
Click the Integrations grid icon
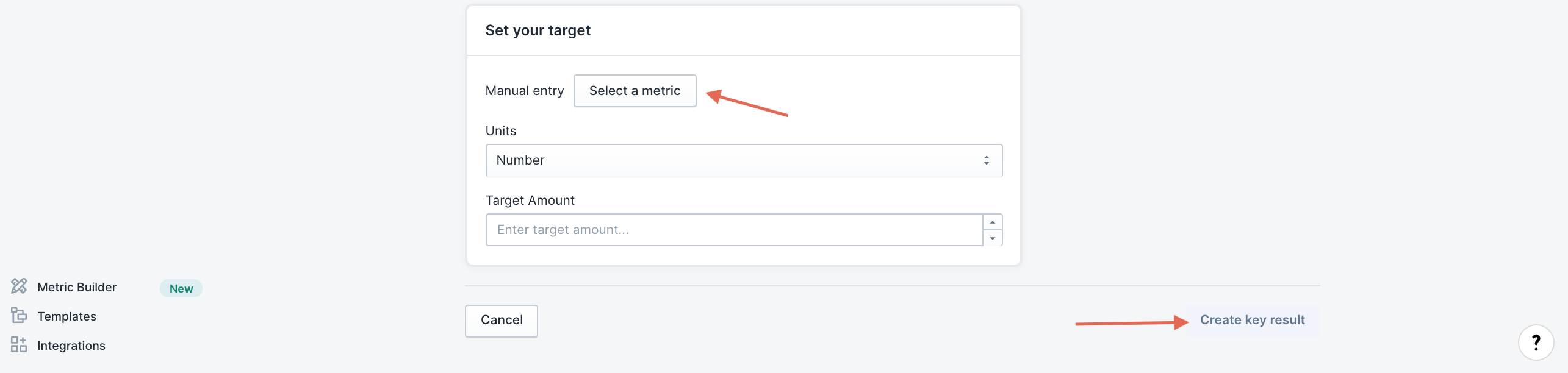(x=19, y=345)
